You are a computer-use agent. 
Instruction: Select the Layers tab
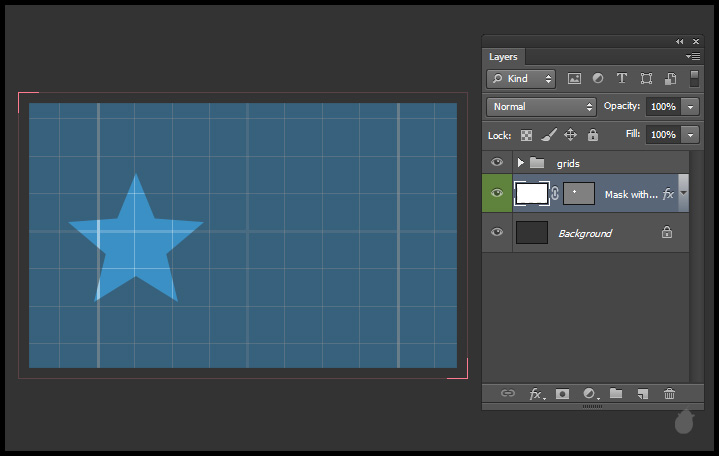click(x=503, y=57)
